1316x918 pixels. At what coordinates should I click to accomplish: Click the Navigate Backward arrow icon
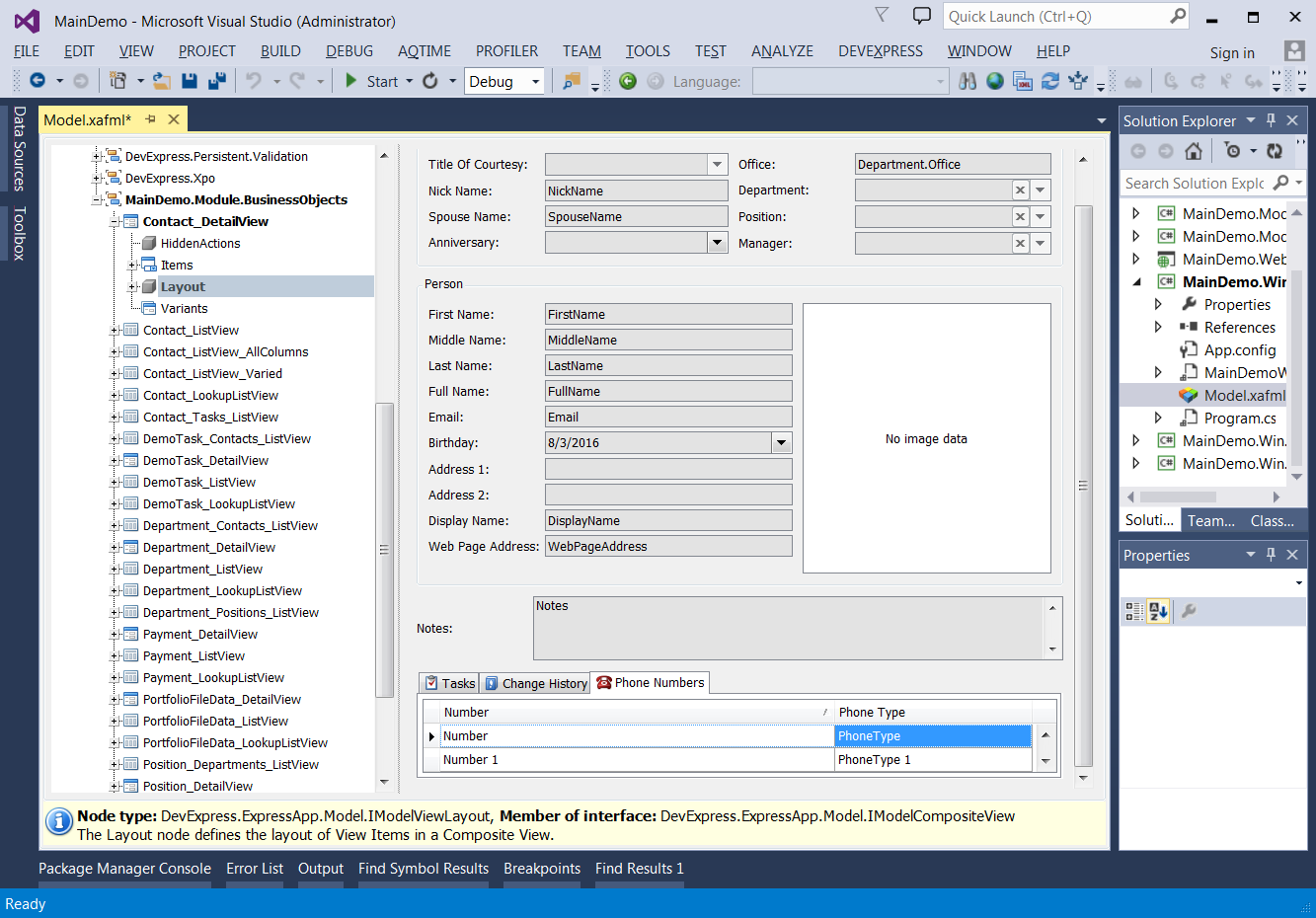point(38,80)
